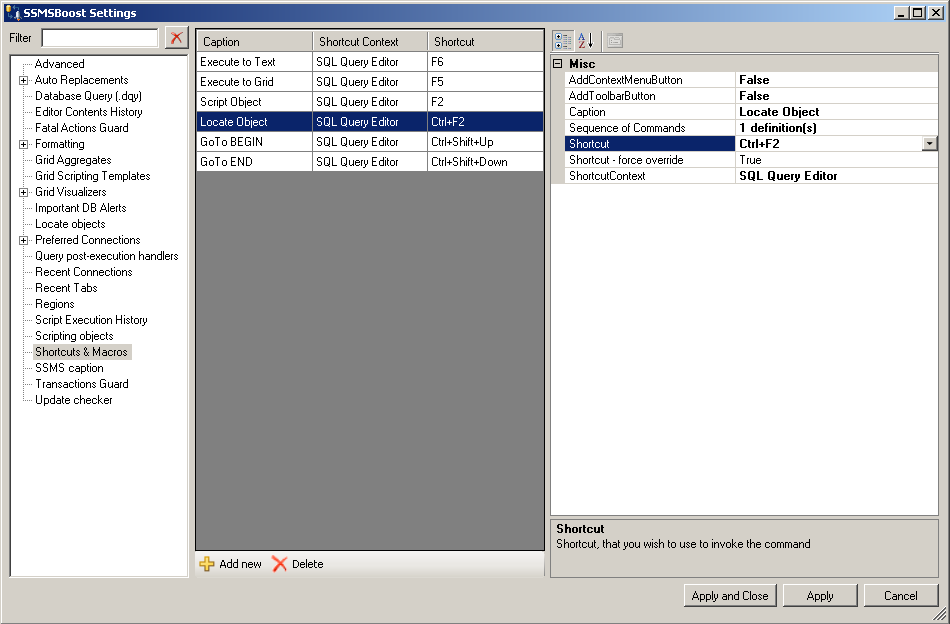Click the Apply button

(x=820, y=596)
